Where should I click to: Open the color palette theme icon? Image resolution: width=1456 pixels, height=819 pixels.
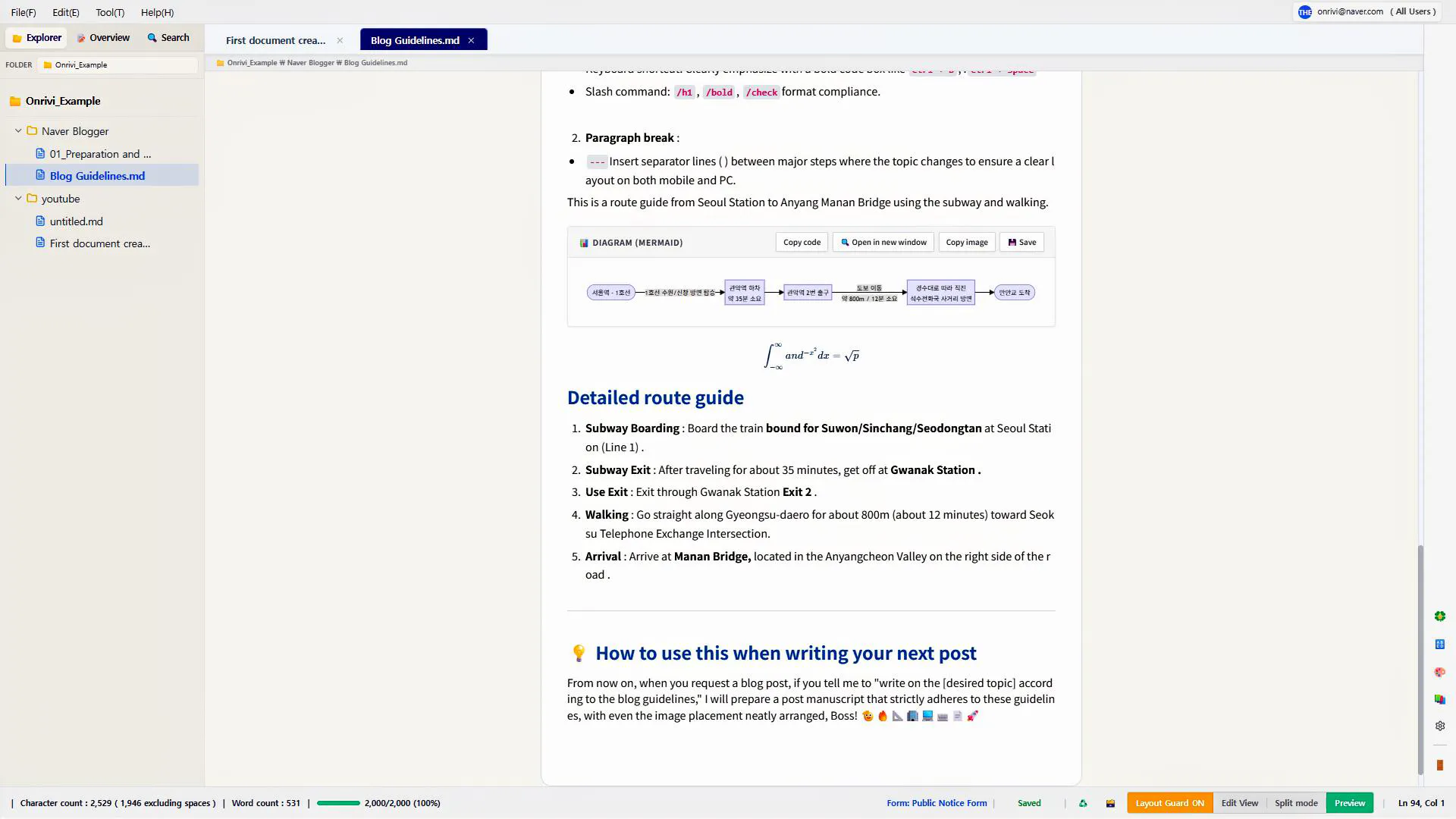1439,673
